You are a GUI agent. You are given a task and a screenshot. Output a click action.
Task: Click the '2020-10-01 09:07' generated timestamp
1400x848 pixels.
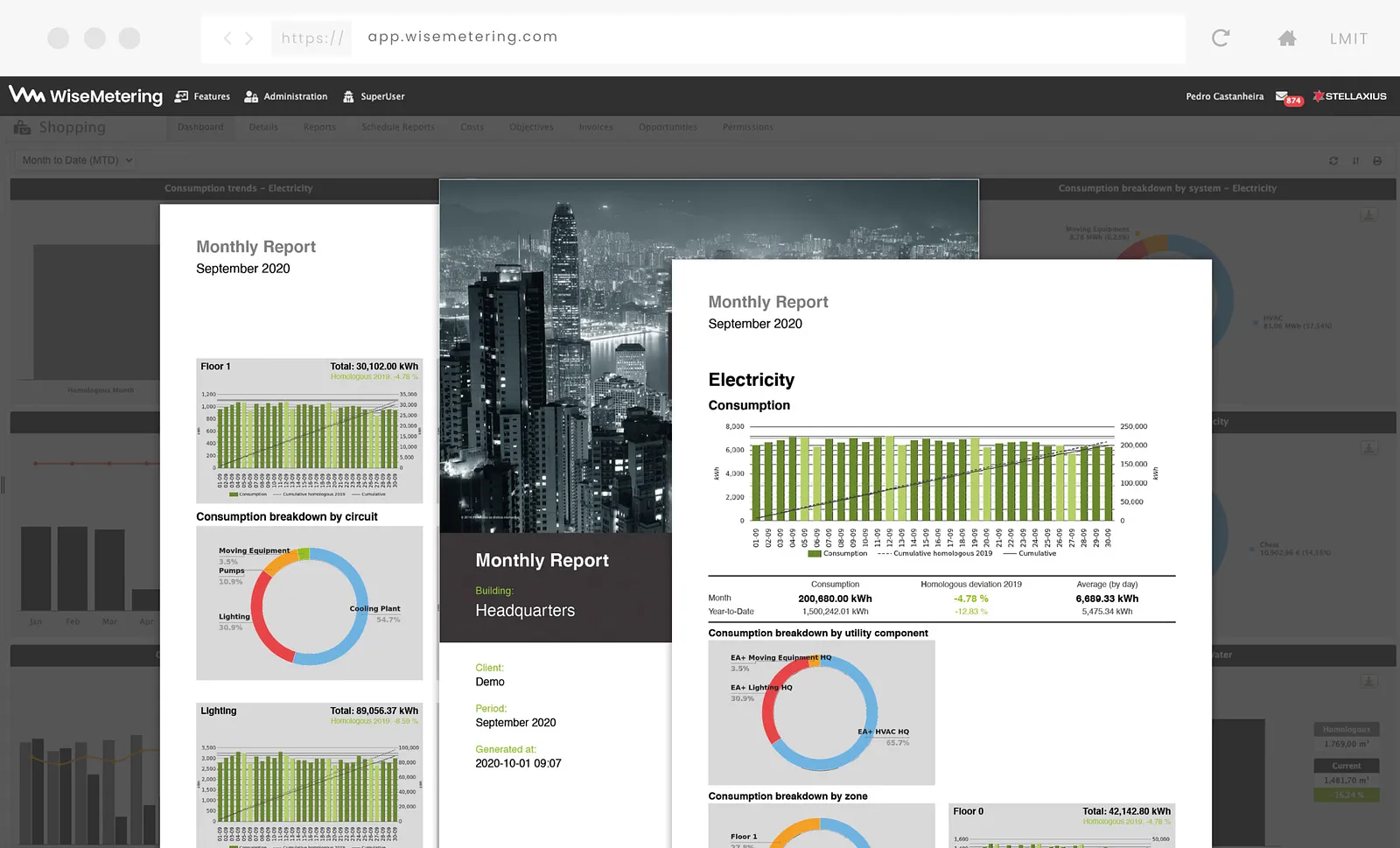518,763
